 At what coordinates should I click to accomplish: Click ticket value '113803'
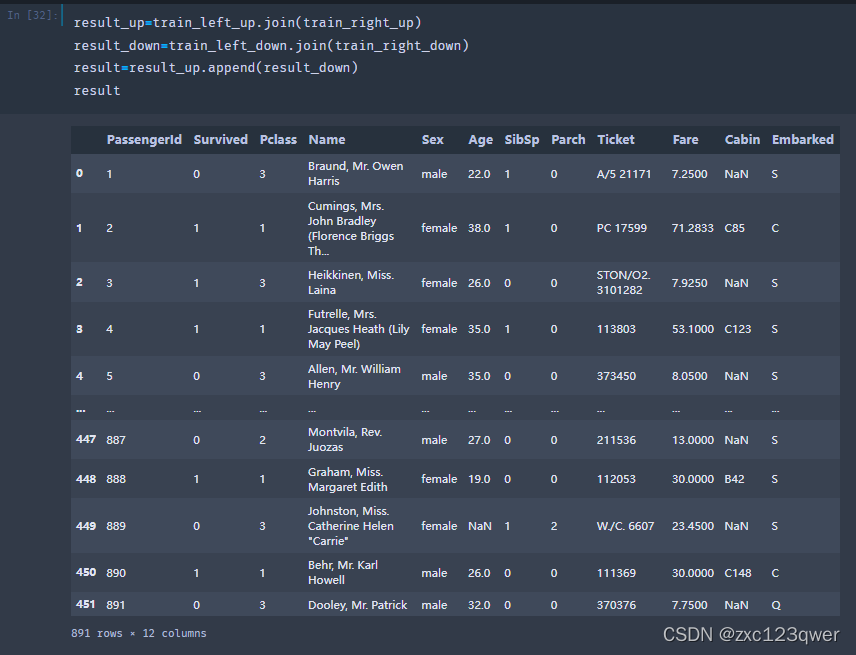pyautogui.click(x=616, y=329)
